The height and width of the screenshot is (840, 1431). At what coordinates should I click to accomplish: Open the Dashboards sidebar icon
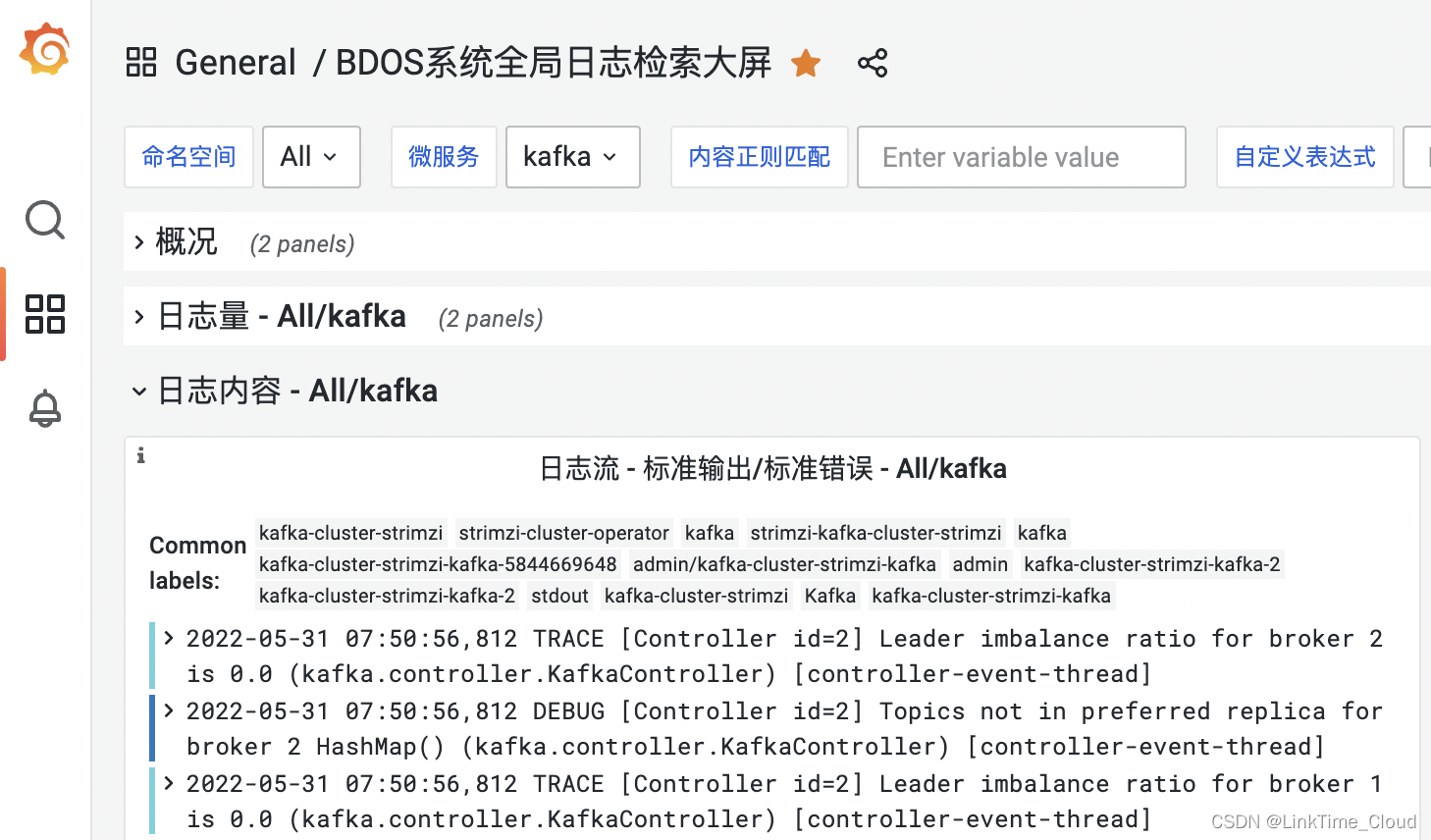pyautogui.click(x=45, y=314)
